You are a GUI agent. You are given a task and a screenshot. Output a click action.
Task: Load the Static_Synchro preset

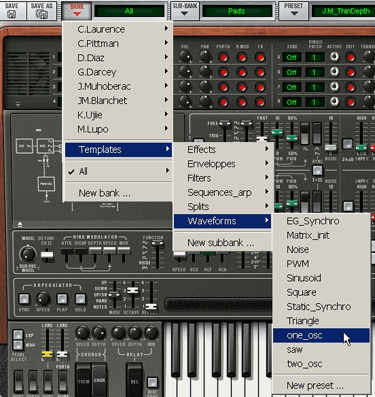click(x=321, y=307)
